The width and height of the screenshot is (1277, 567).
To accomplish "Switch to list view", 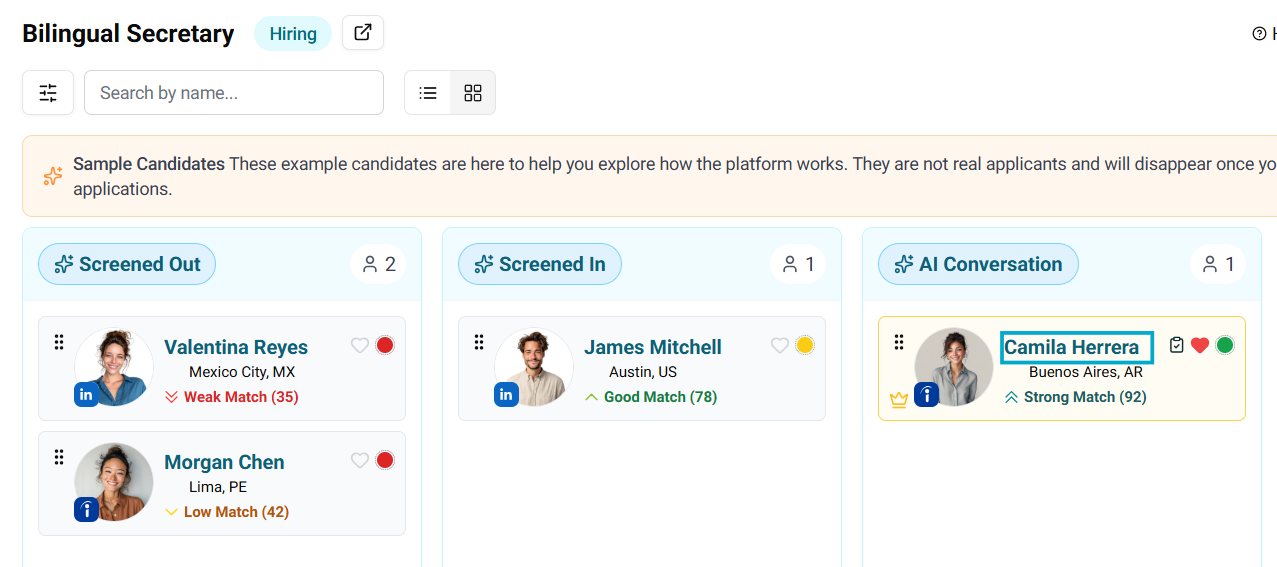I will tap(428, 93).
